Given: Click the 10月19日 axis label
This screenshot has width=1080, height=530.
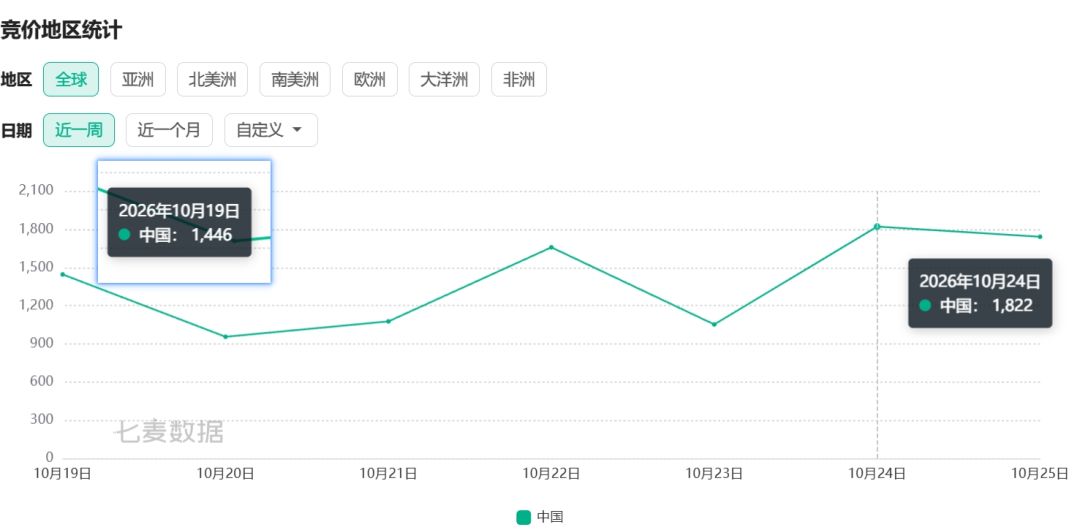Looking at the screenshot, I should pyautogui.click(x=63, y=473).
